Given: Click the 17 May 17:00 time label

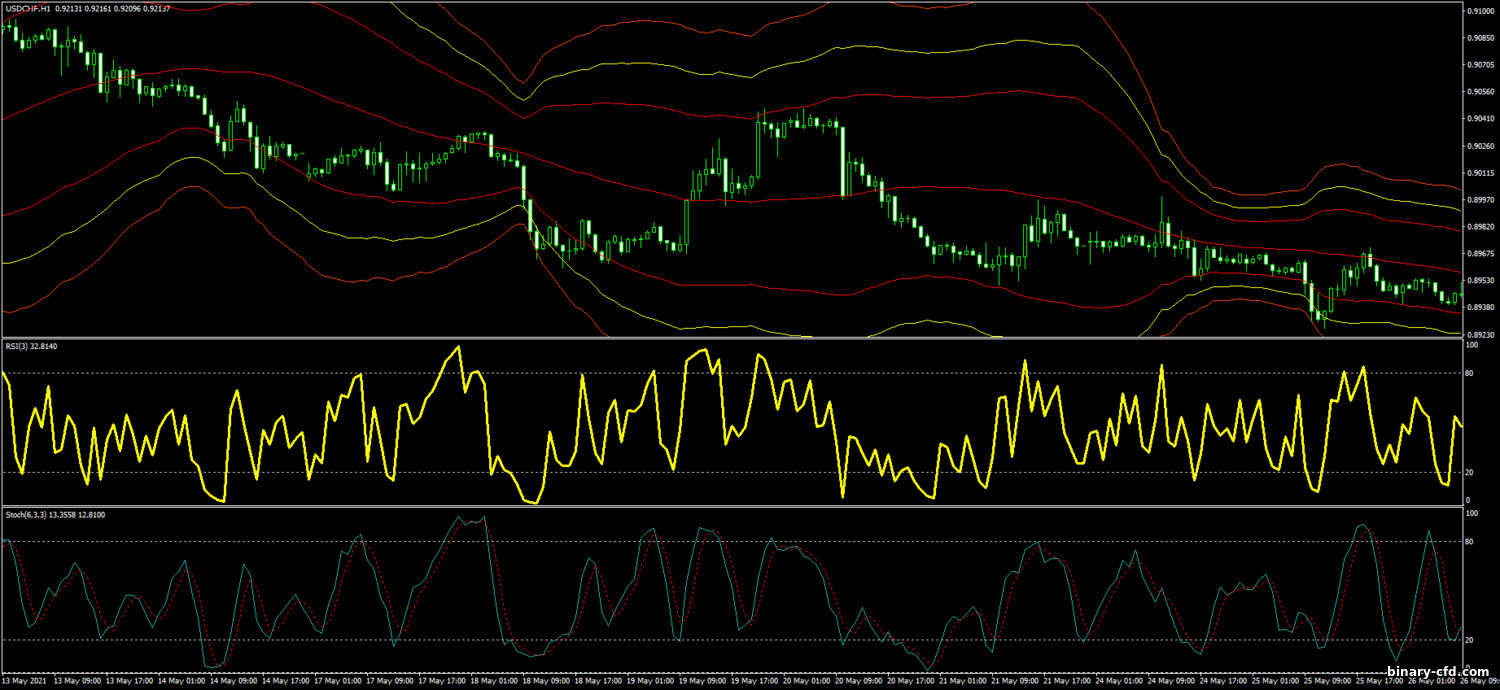Looking at the screenshot, I should click(442, 681).
